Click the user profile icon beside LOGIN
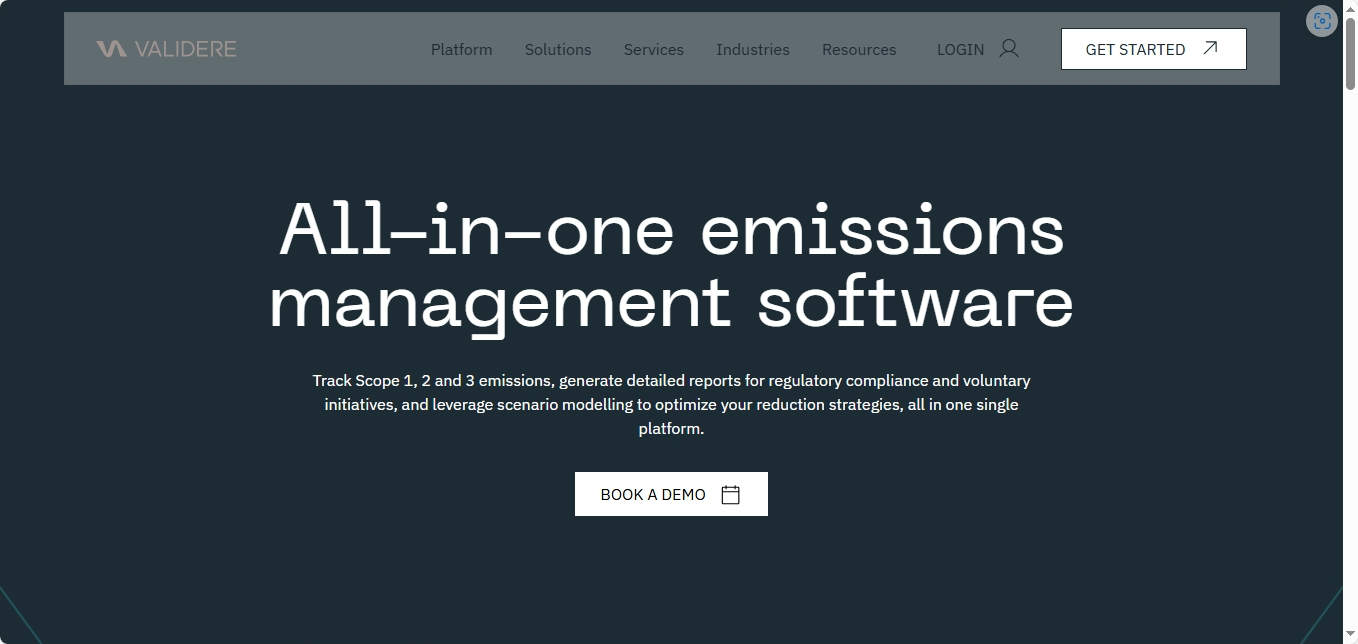1358x644 pixels. pyautogui.click(x=1009, y=48)
